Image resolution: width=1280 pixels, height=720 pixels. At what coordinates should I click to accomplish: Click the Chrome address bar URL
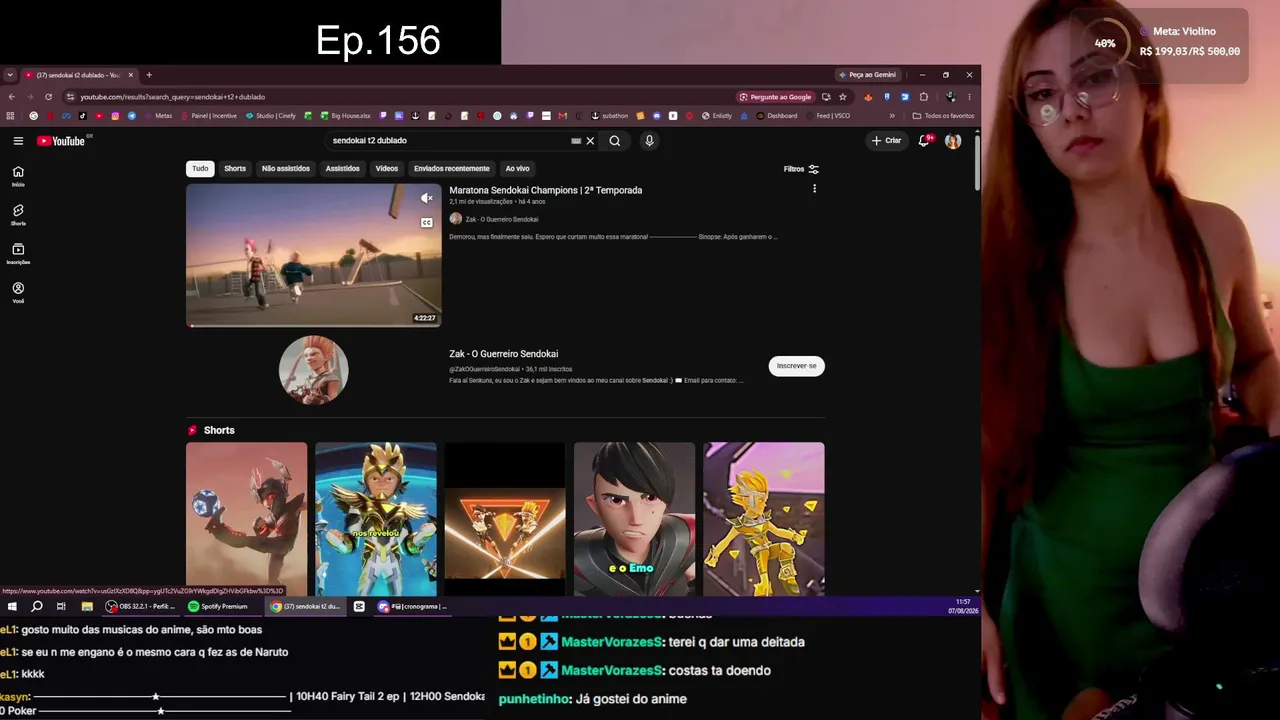173,97
